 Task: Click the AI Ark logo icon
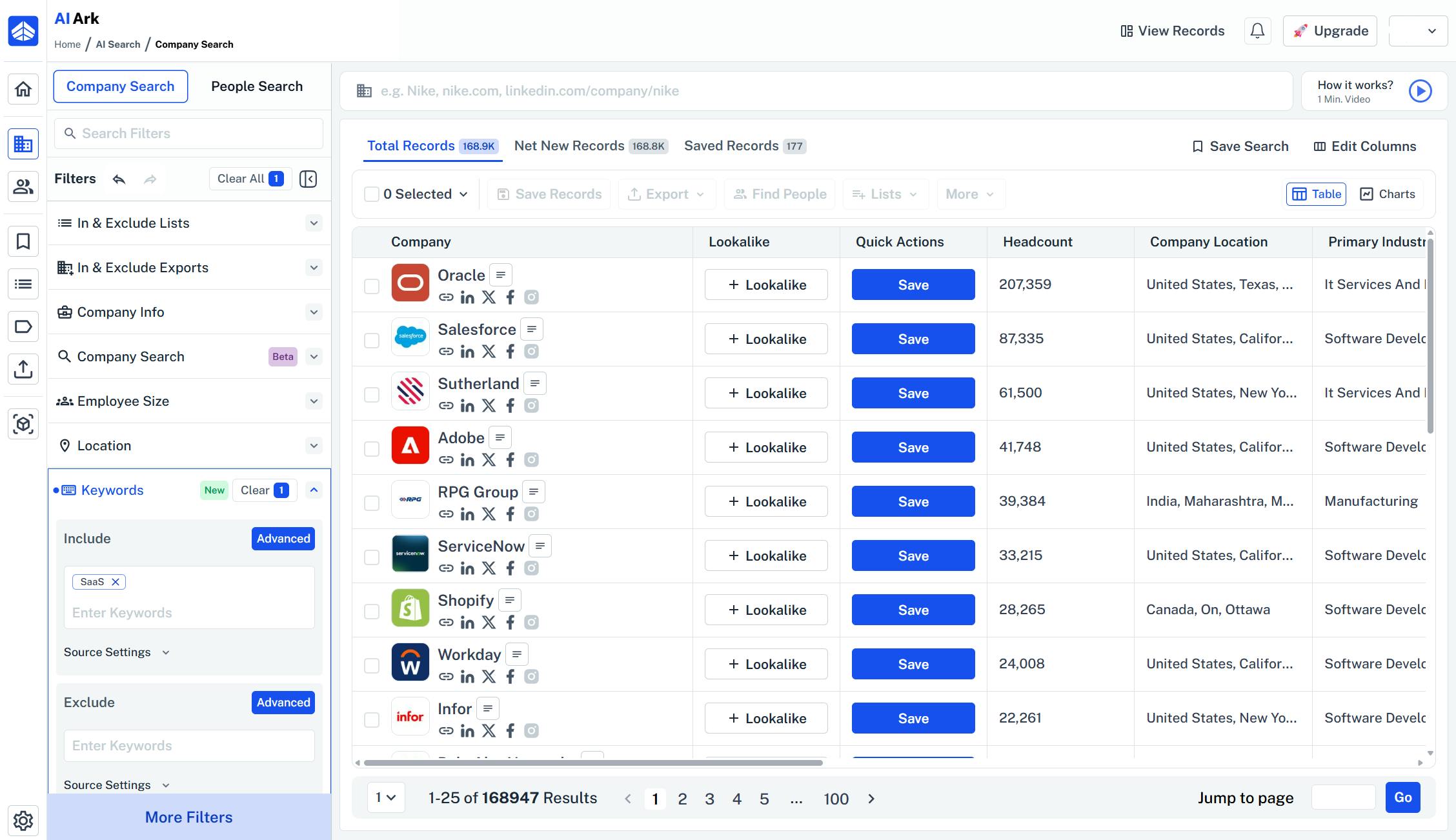(23, 30)
